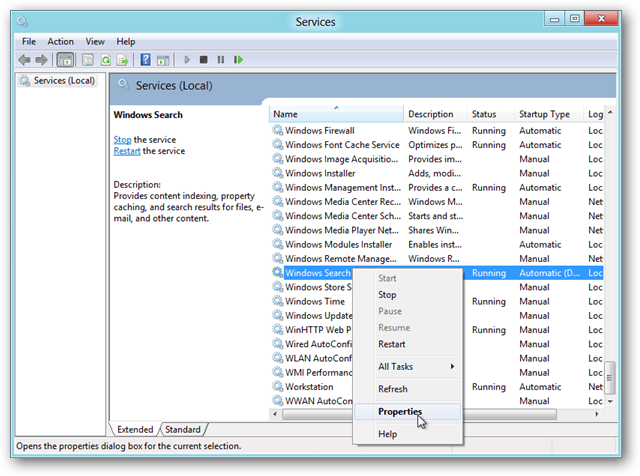This screenshot has height=476, width=640.
Task: Click the Restart Service toolbar icon
Action: [238, 60]
